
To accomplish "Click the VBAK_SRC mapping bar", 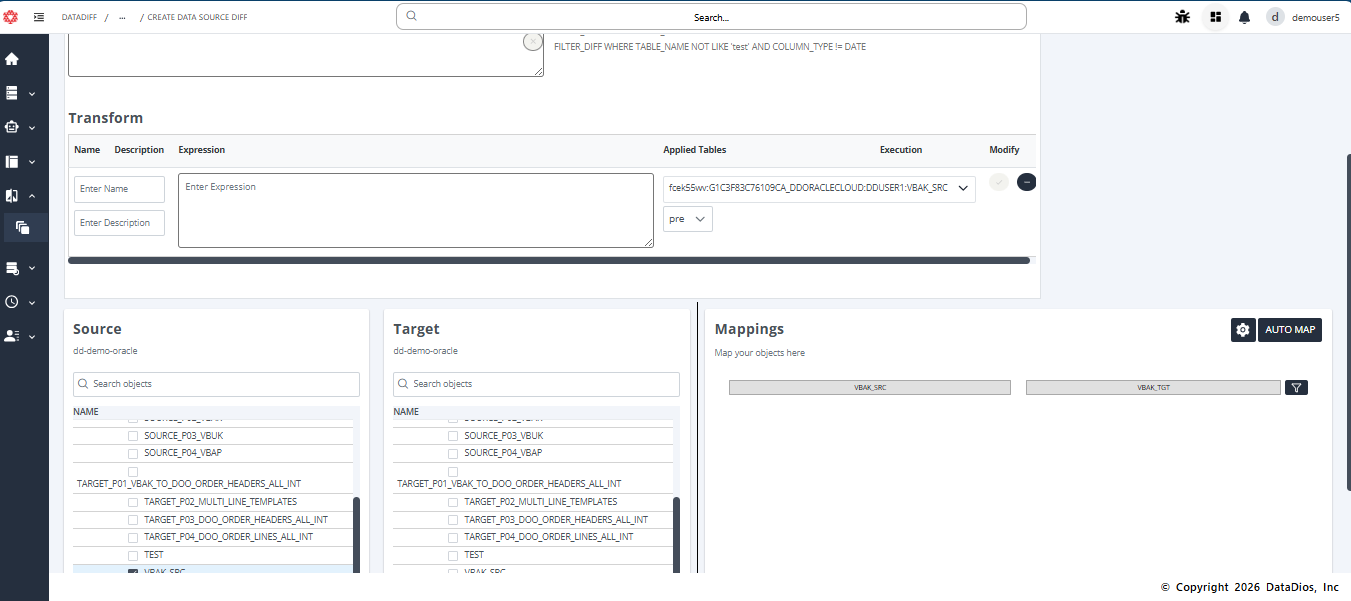I will (869, 388).
